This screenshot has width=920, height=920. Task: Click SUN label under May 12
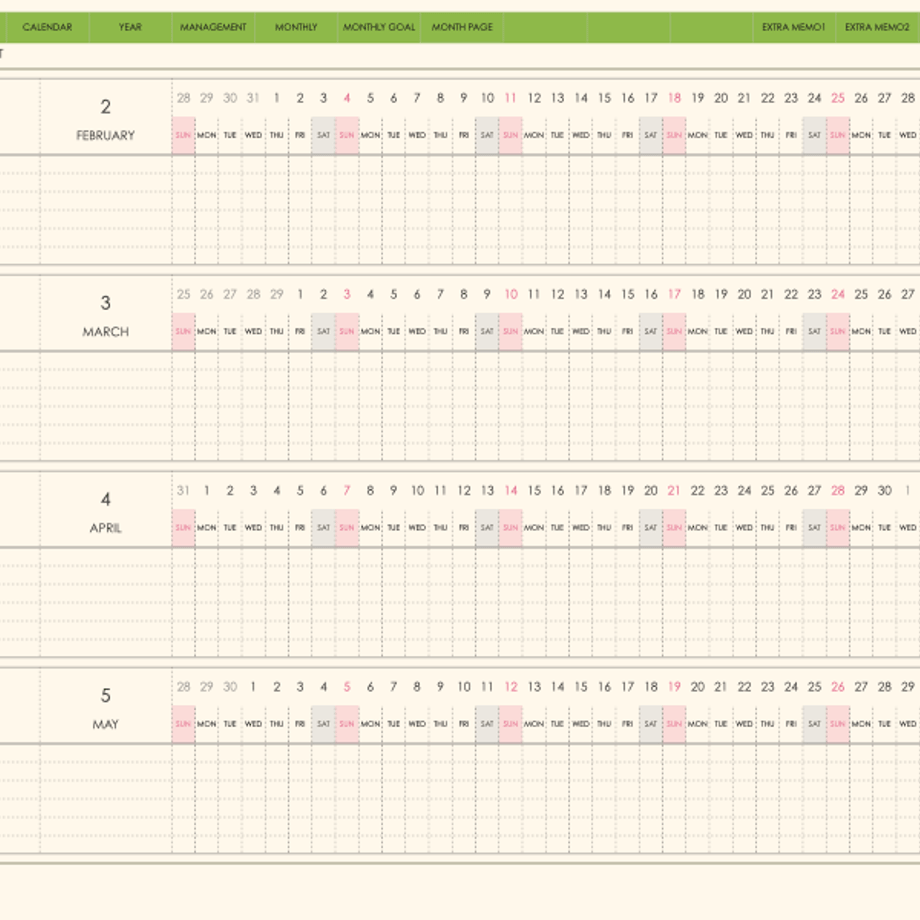(510, 725)
